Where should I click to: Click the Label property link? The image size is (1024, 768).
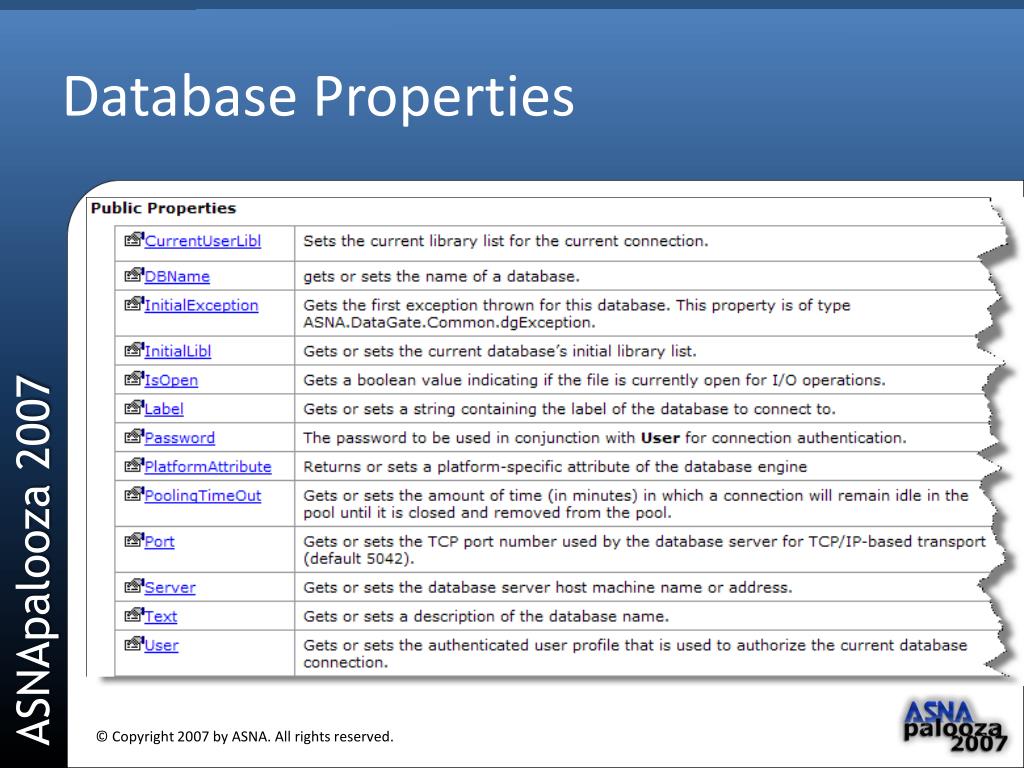tap(164, 409)
